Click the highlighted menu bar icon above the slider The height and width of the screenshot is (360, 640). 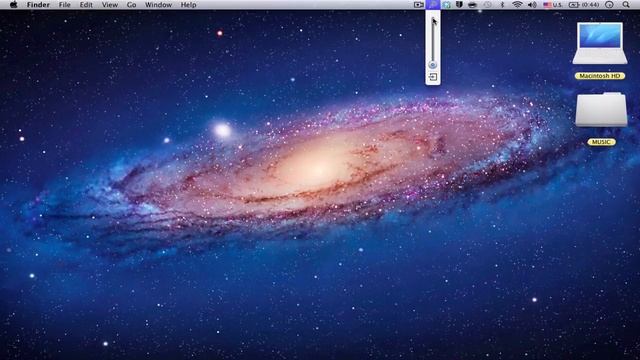click(x=433, y=5)
